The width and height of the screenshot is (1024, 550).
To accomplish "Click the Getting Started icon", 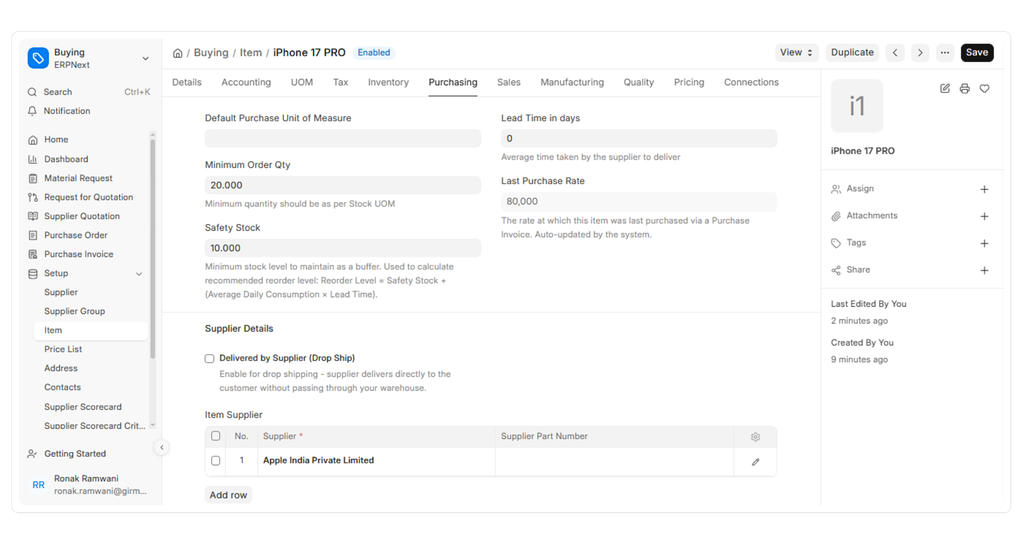I will point(32,453).
